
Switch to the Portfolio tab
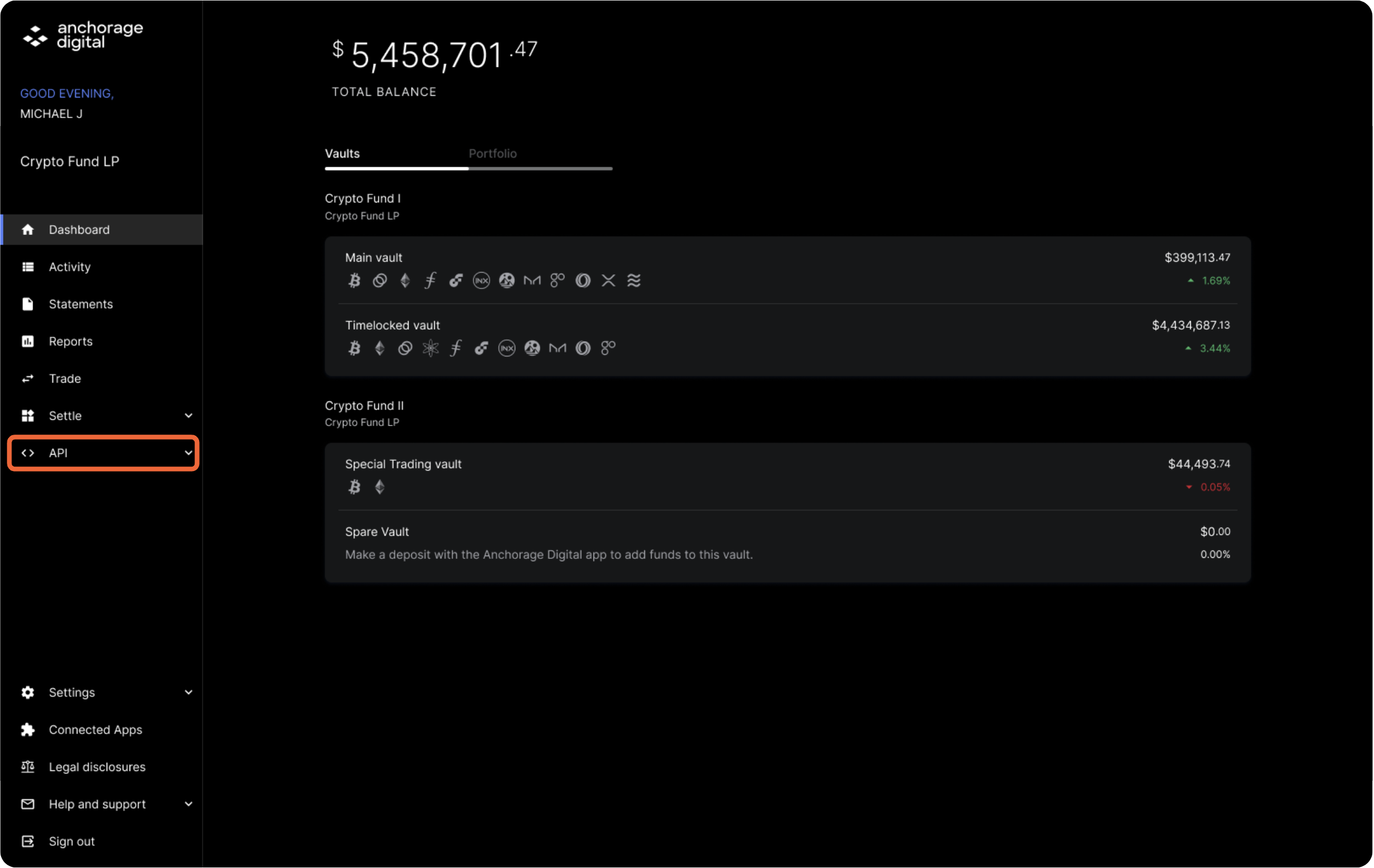pos(493,153)
